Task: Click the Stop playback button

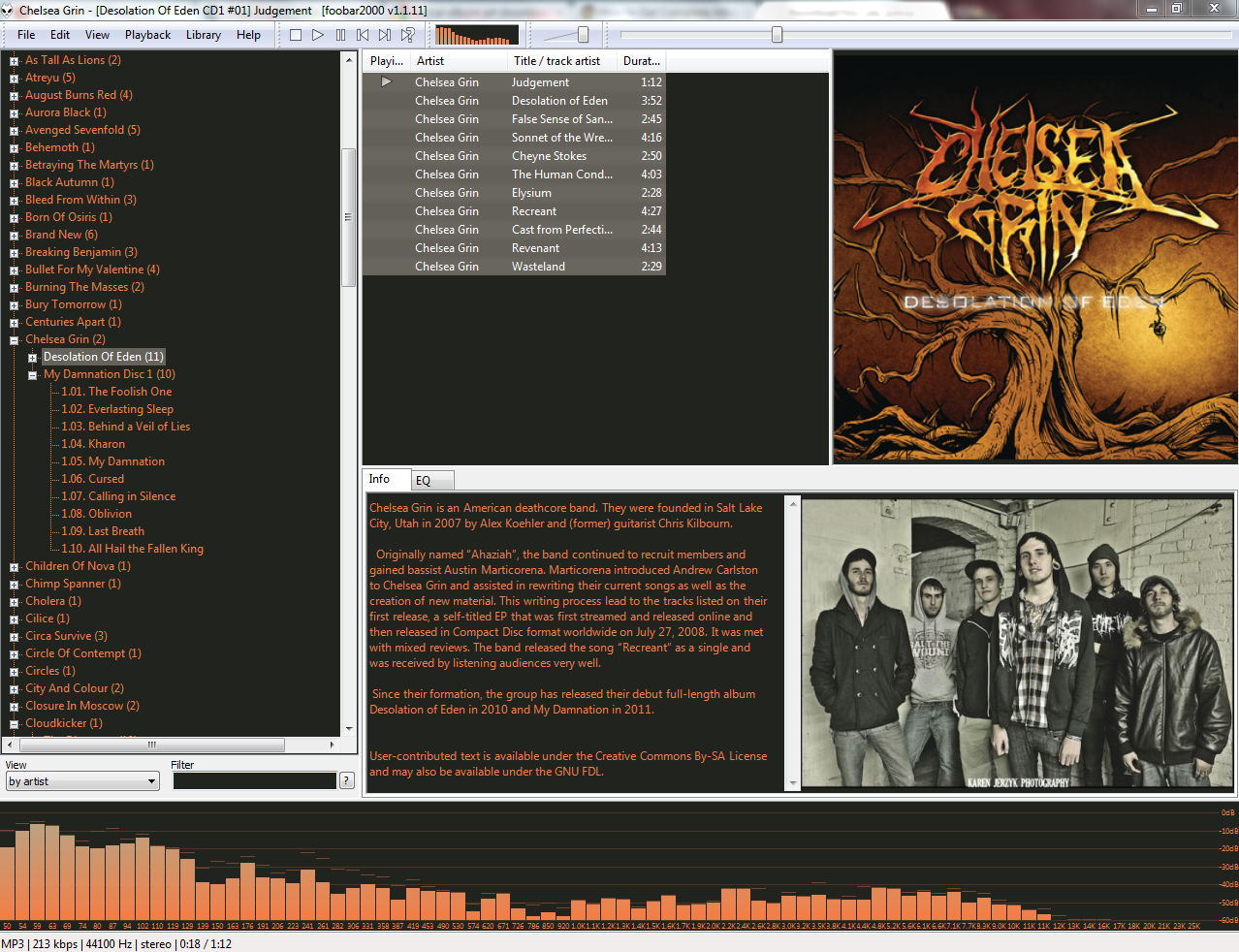Action: (x=296, y=35)
